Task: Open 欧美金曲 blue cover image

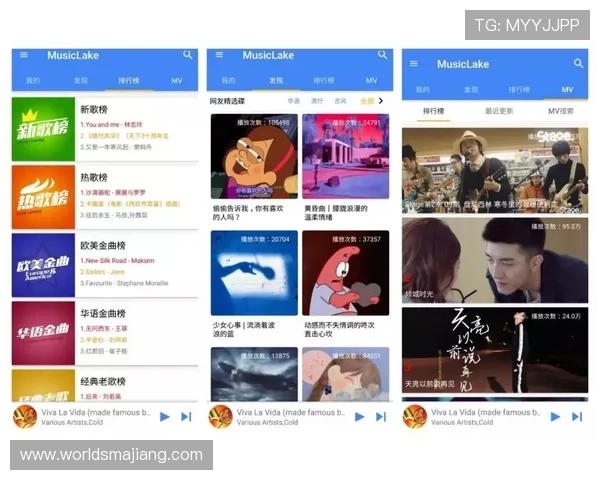Action: coord(43,265)
